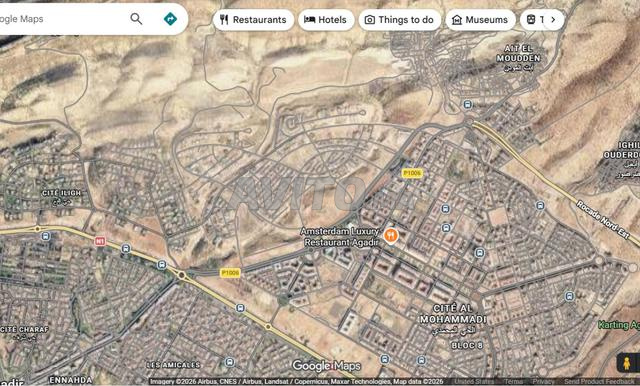Open directions with the blue arrow icon

(170, 19)
